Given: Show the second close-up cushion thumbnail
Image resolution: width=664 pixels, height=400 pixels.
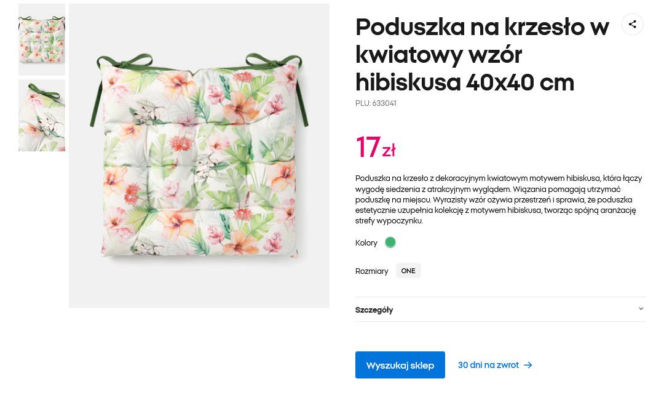Looking at the screenshot, I should point(41,116).
